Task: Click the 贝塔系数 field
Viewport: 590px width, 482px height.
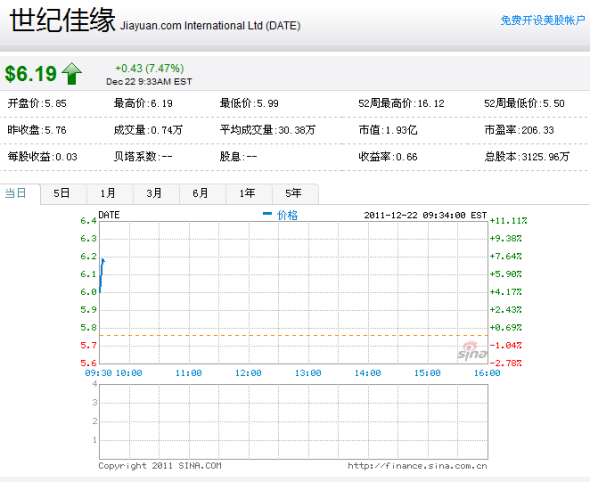Action: pyautogui.click(x=143, y=157)
